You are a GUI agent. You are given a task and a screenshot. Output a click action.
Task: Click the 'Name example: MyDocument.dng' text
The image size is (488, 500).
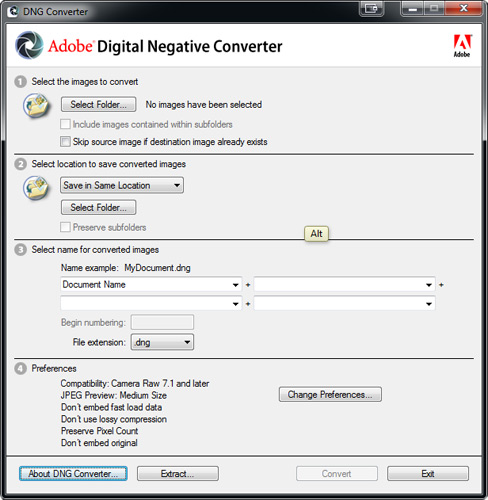(126, 268)
